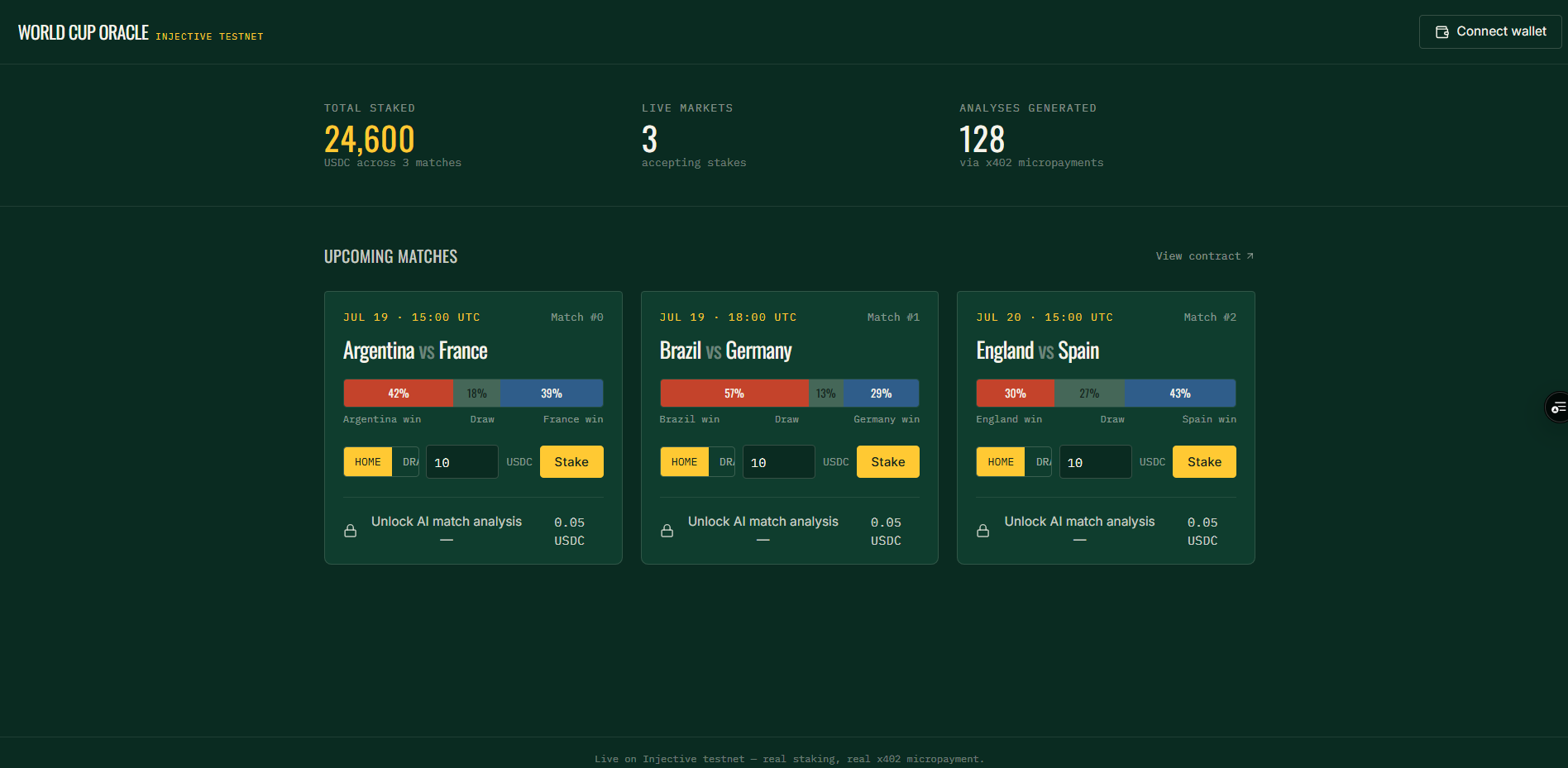Open the floating settings widget at right edge
Viewport: 1568px width, 768px height.
tap(1557, 408)
